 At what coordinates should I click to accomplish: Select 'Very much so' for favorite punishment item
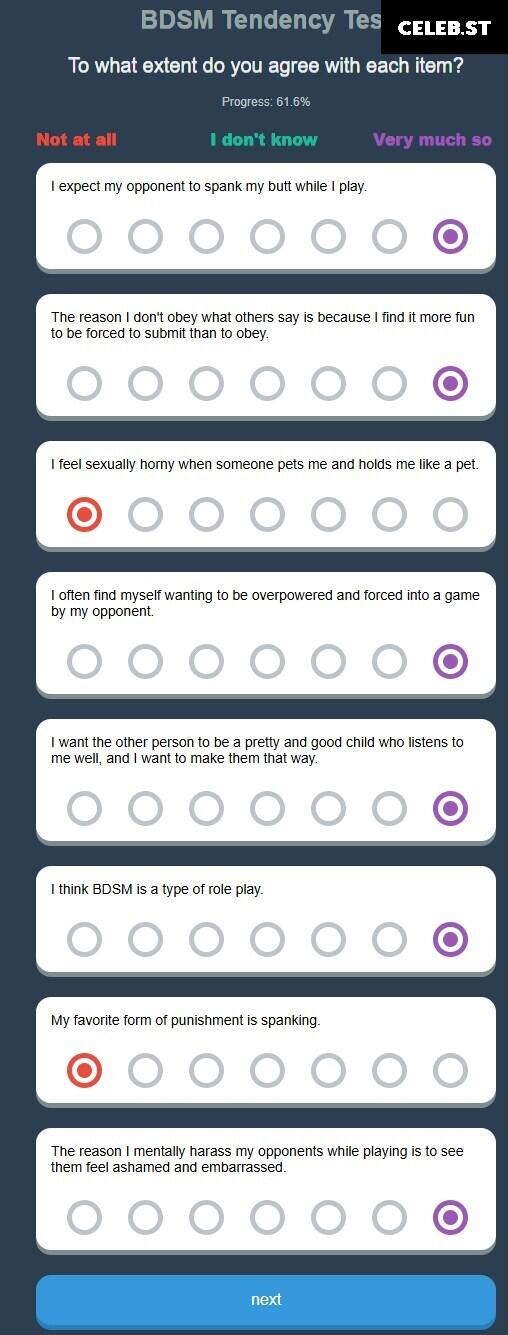pos(450,1071)
